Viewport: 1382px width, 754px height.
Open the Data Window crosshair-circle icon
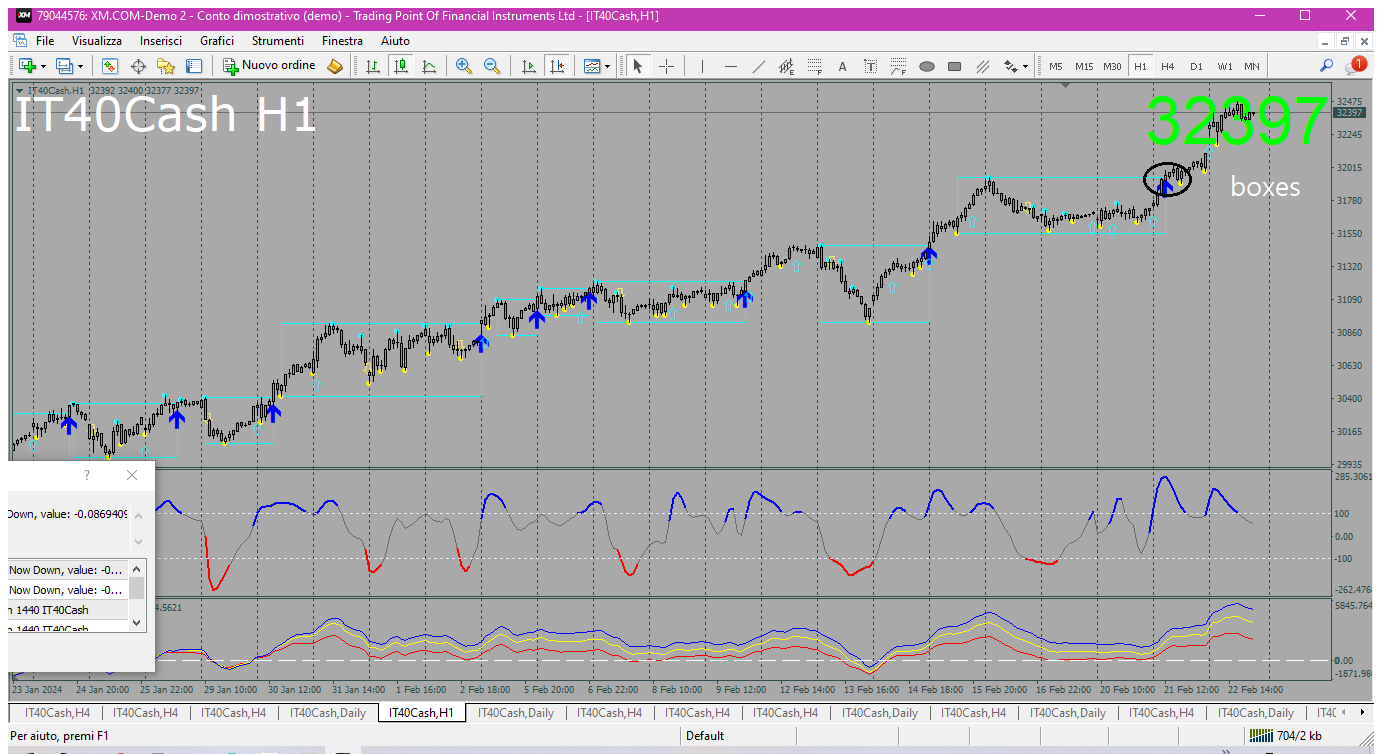click(x=138, y=66)
